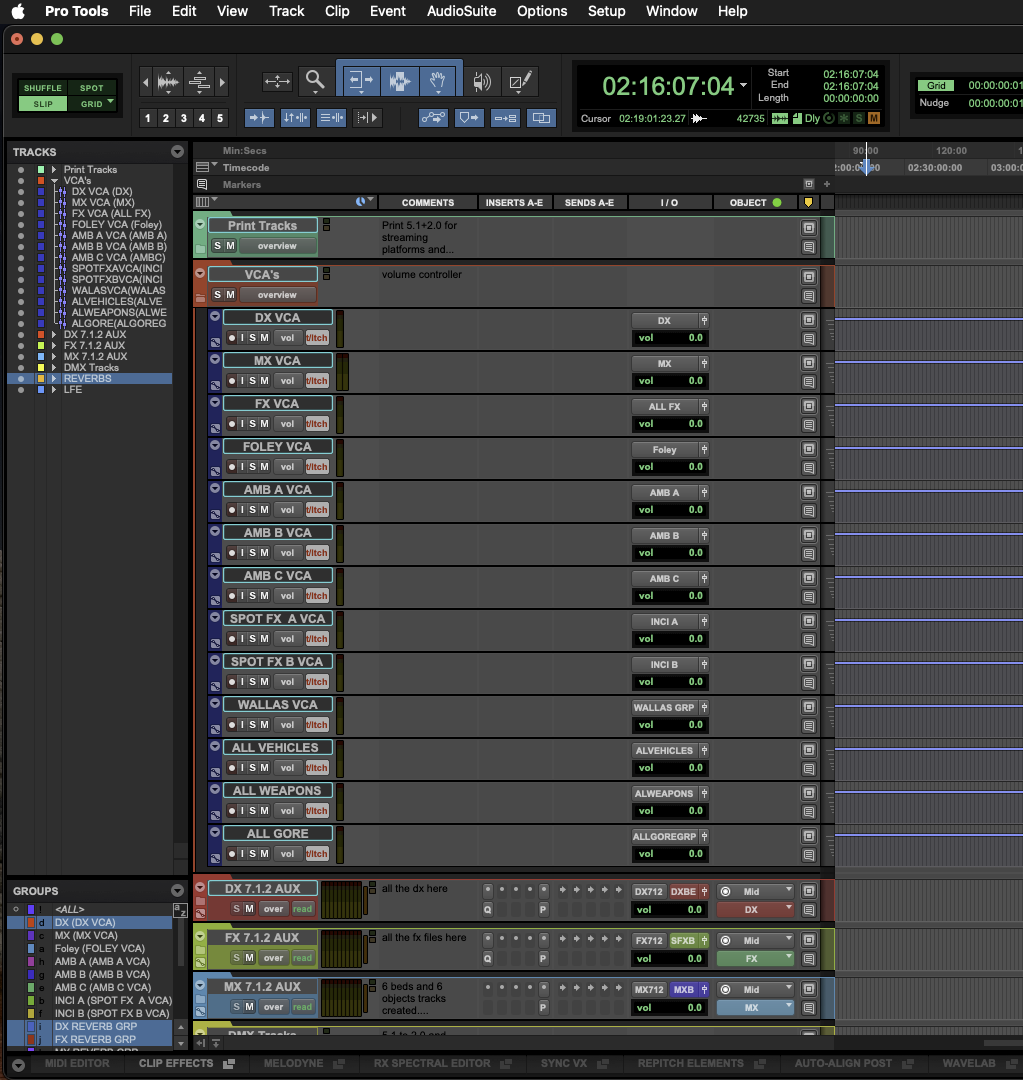
Task: Click vol view button on AMB A VCA
Action: (287, 510)
